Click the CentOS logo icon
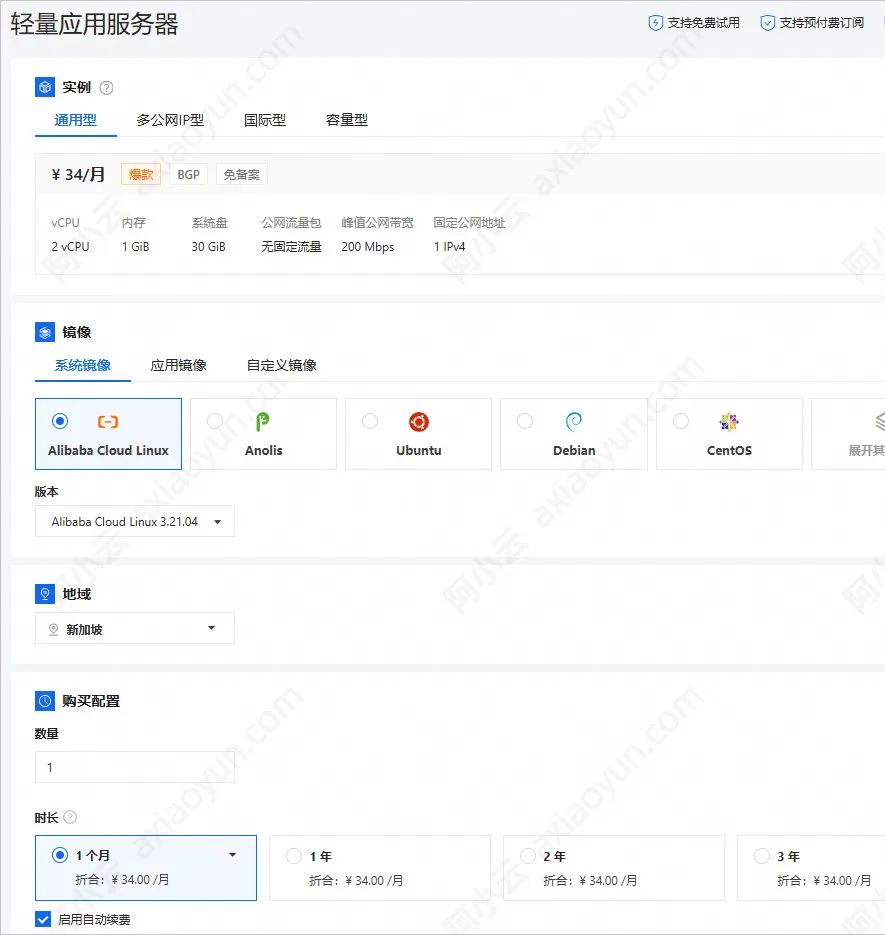This screenshot has width=885, height=935. click(729, 422)
